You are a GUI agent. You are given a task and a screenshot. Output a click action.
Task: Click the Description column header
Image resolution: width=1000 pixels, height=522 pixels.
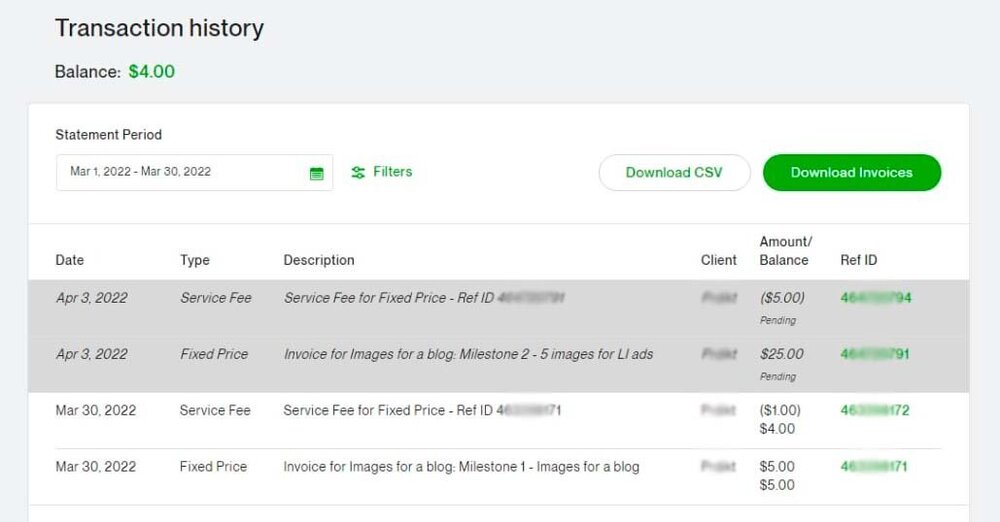319,260
